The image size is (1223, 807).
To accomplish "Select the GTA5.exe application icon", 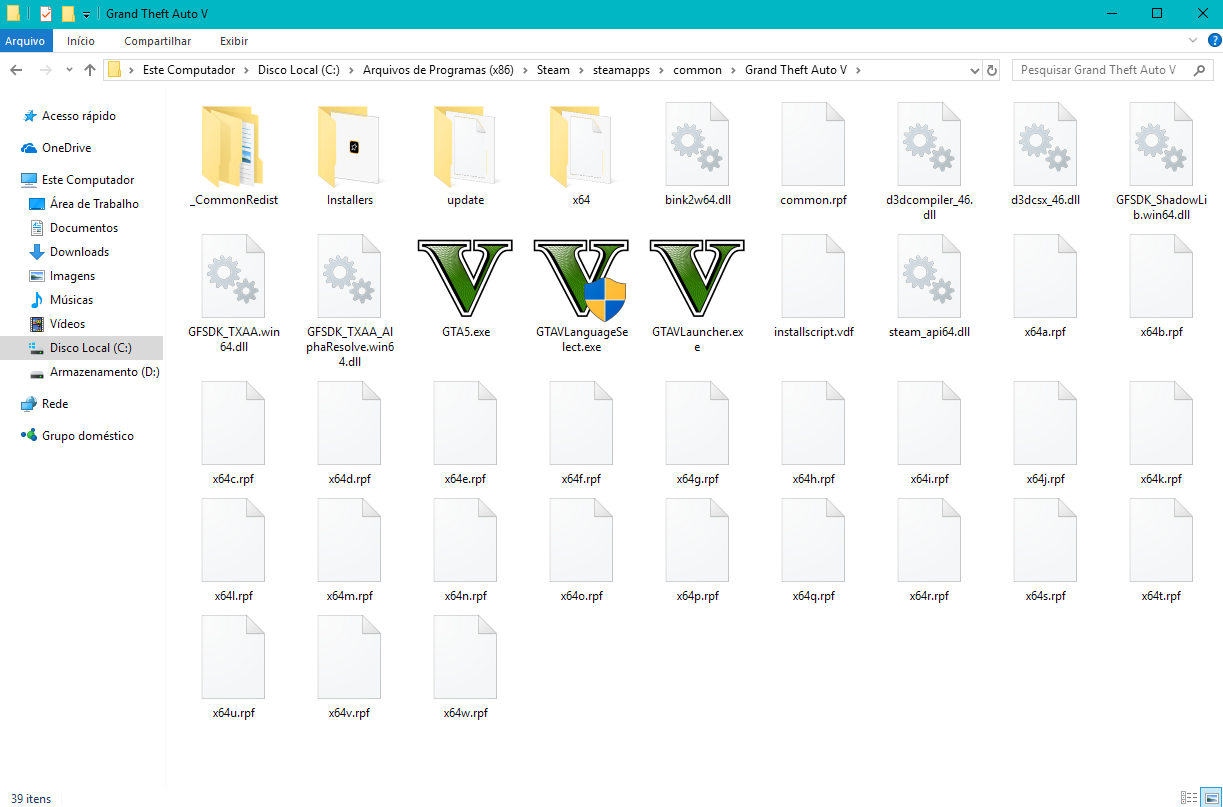I will click(465, 276).
